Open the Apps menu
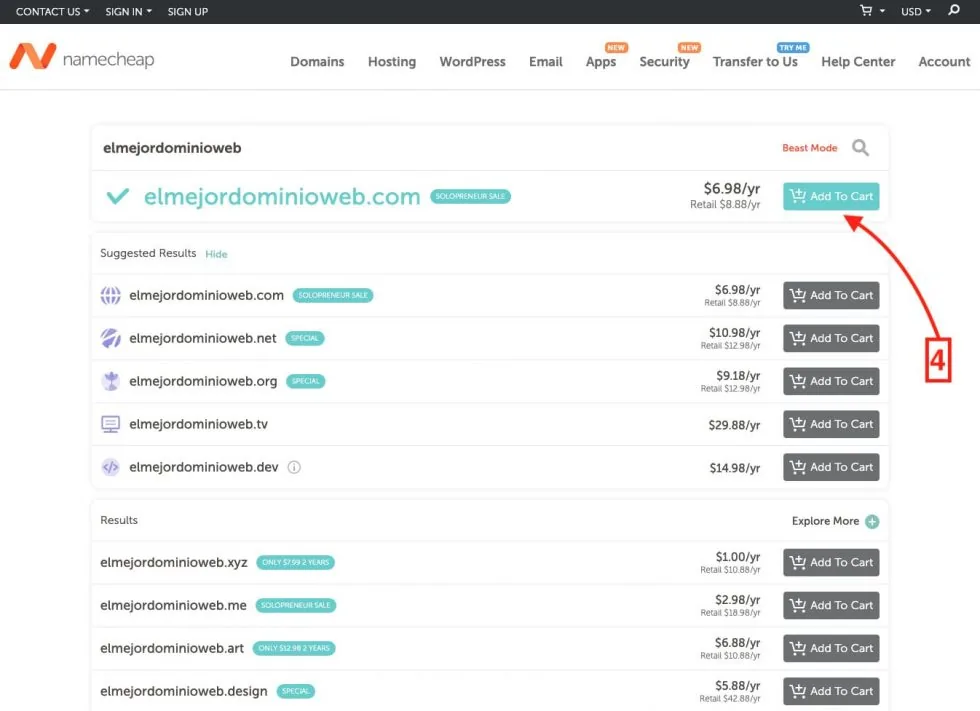The image size is (980, 711). point(601,61)
